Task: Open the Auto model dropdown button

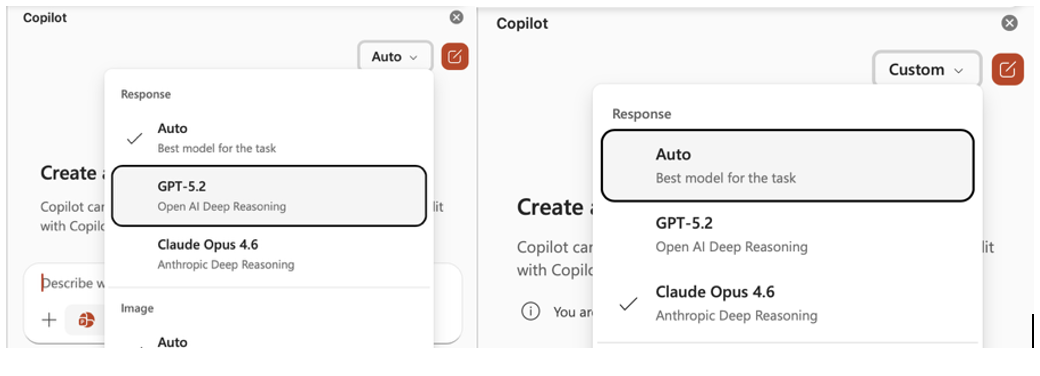Action: tap(395, 57)
